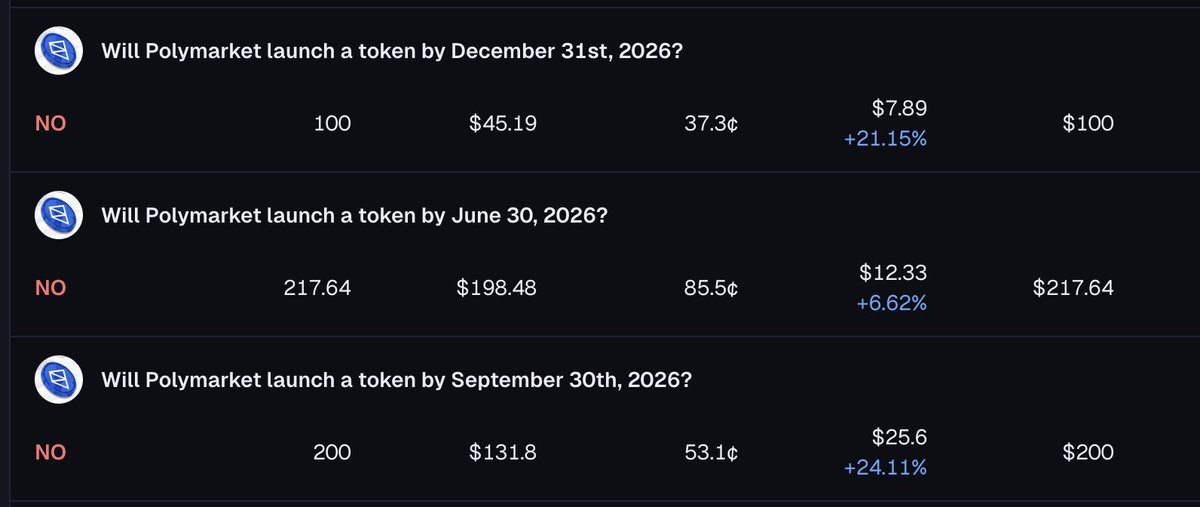This screenshot has height=507, width=1200.
Task: Click the +21.15% profit percentage
Action: [x=885, y=139]
